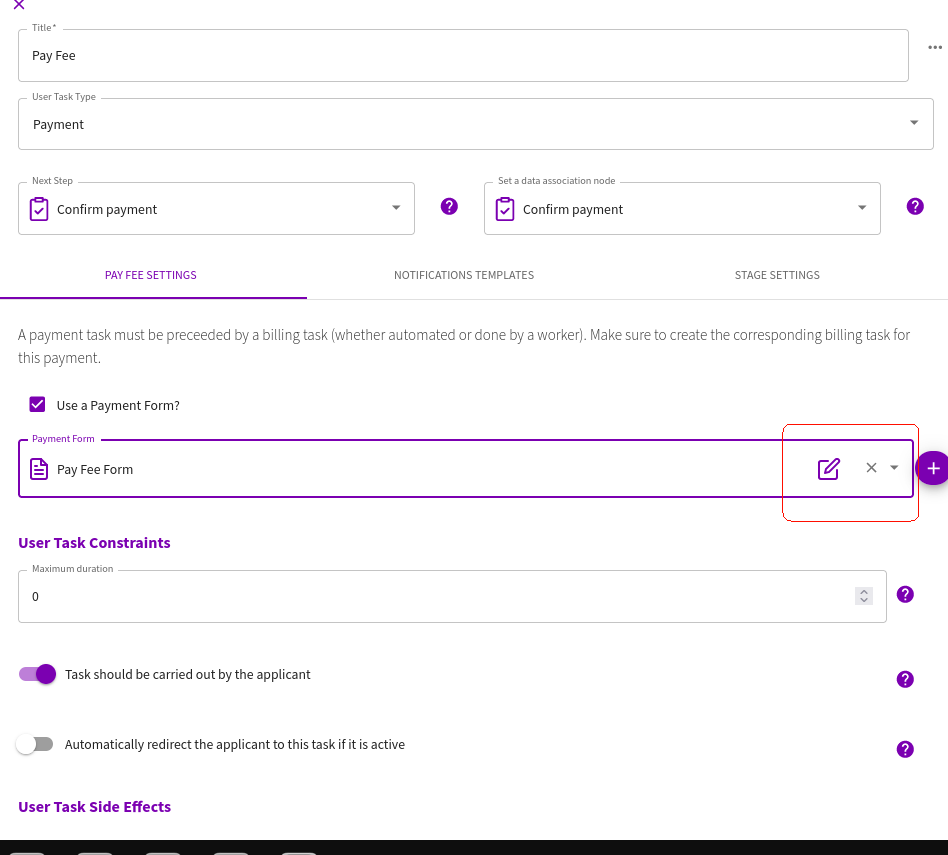Enable automatic redirect of the applicant toggle
This screenshot has height=855, width=948.
(35, 744)
